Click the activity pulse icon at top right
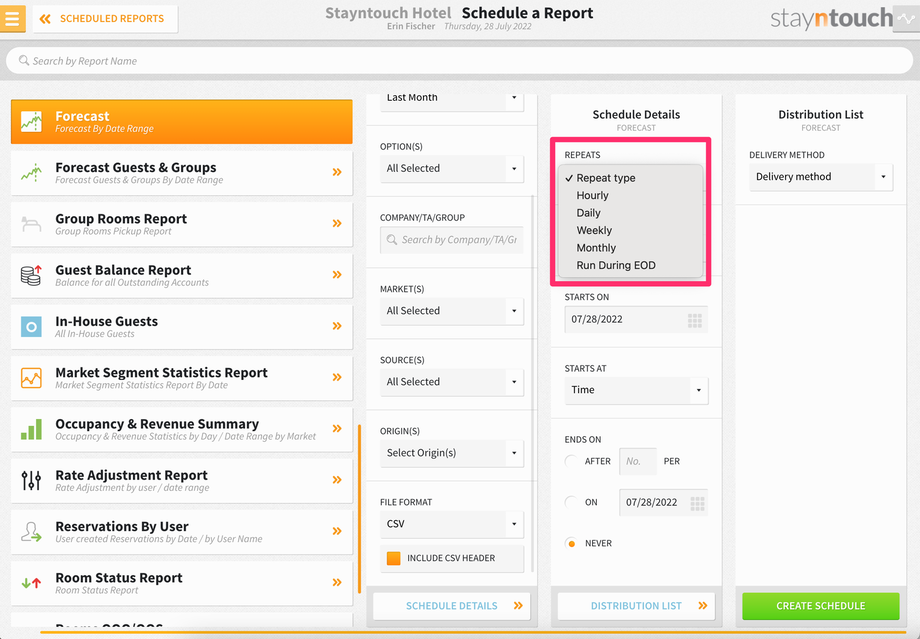 point(906,18)
